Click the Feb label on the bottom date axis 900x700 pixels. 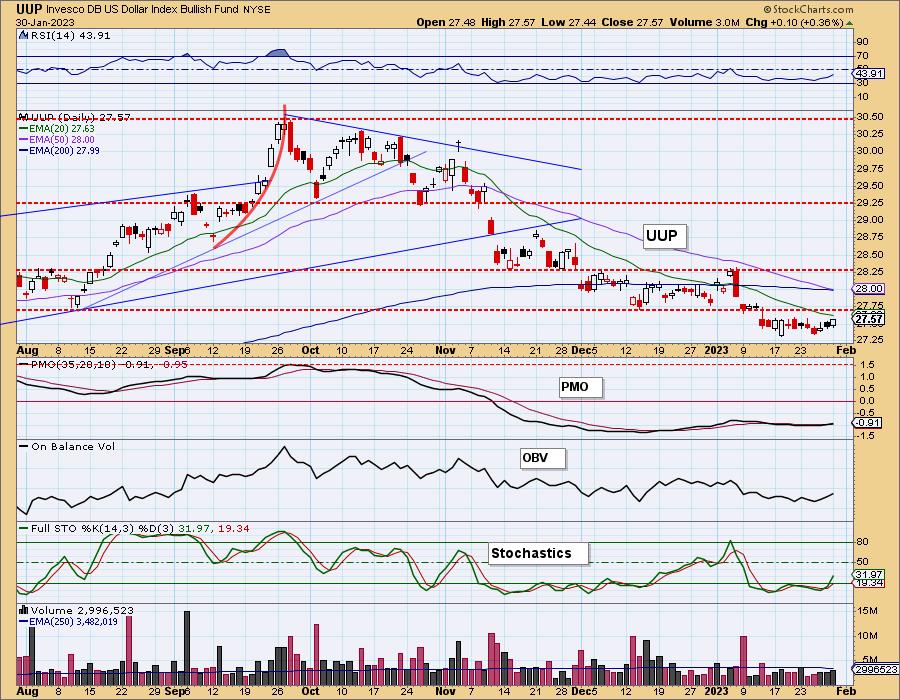click(847, 691)
